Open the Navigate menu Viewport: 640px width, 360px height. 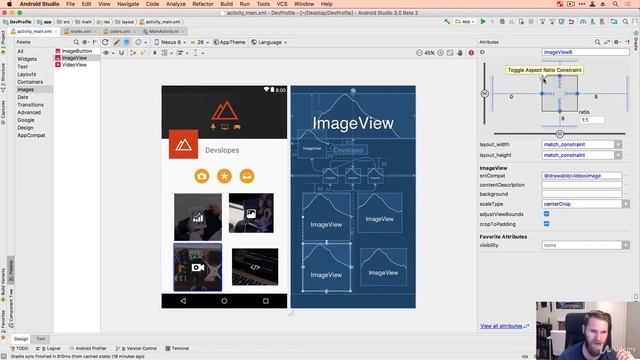(128, 4)
